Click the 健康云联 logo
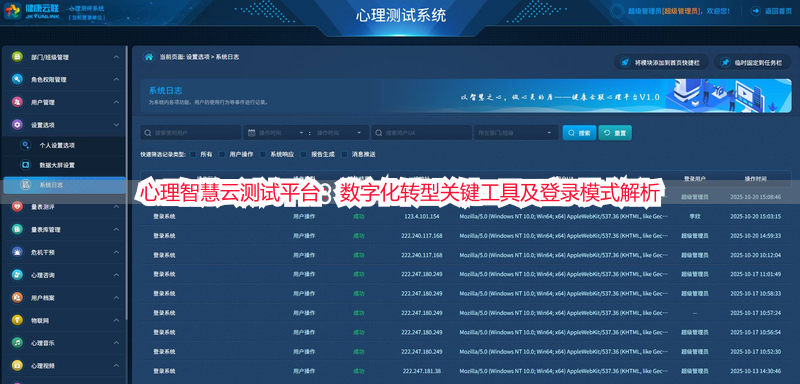Screen dimensions: 800x384 coord(31,11)
